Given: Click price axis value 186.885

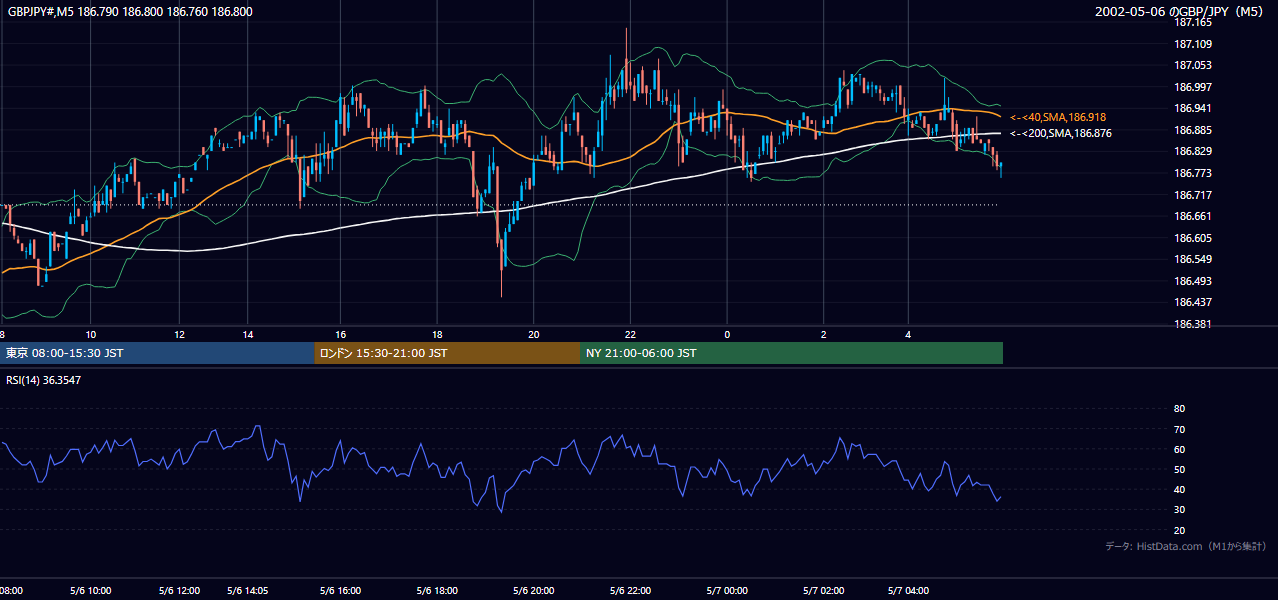Looking at the screenshot, I should tap(1192, 130).
